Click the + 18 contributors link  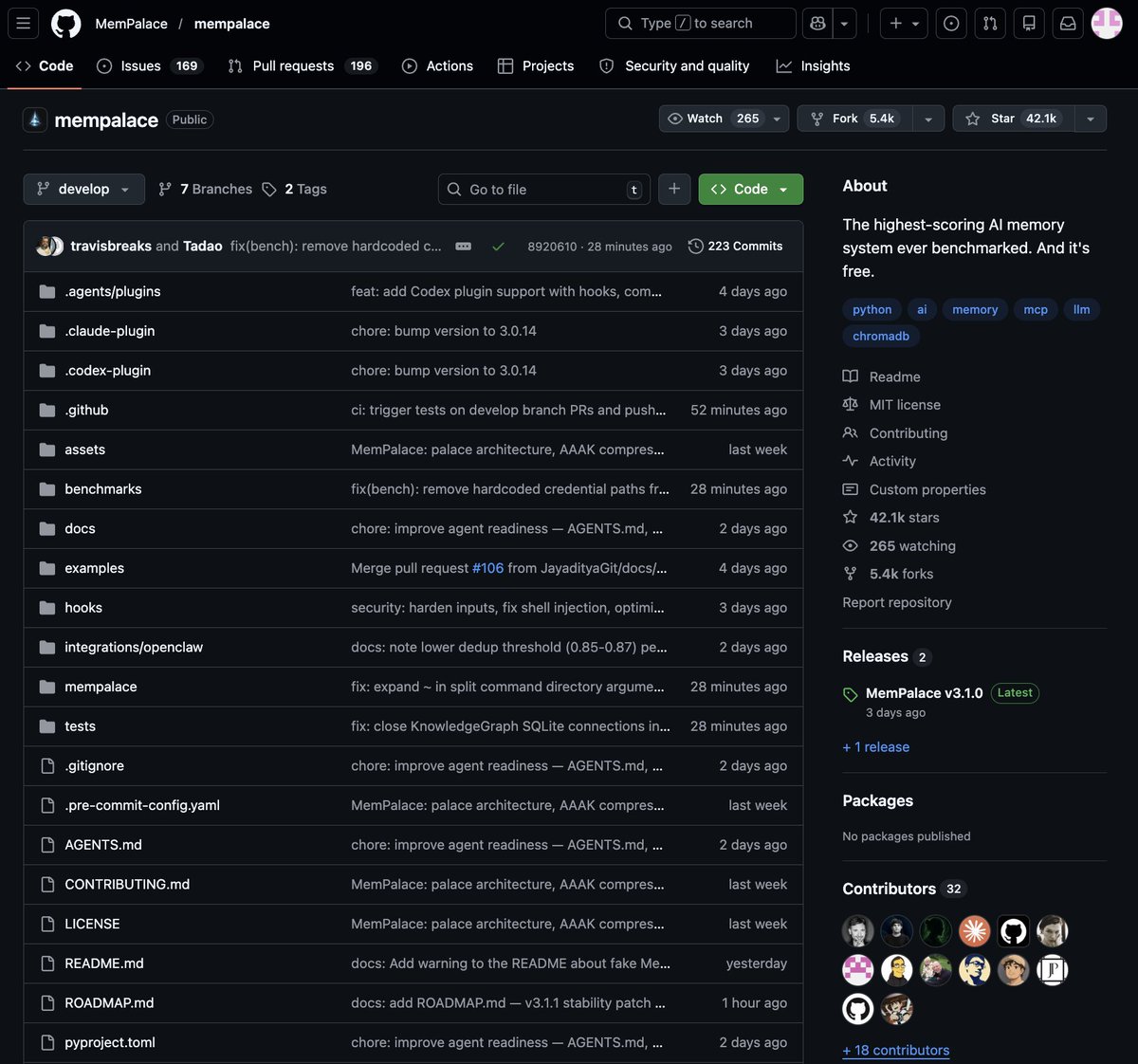pyautogui.click(x=896, y=1051)
